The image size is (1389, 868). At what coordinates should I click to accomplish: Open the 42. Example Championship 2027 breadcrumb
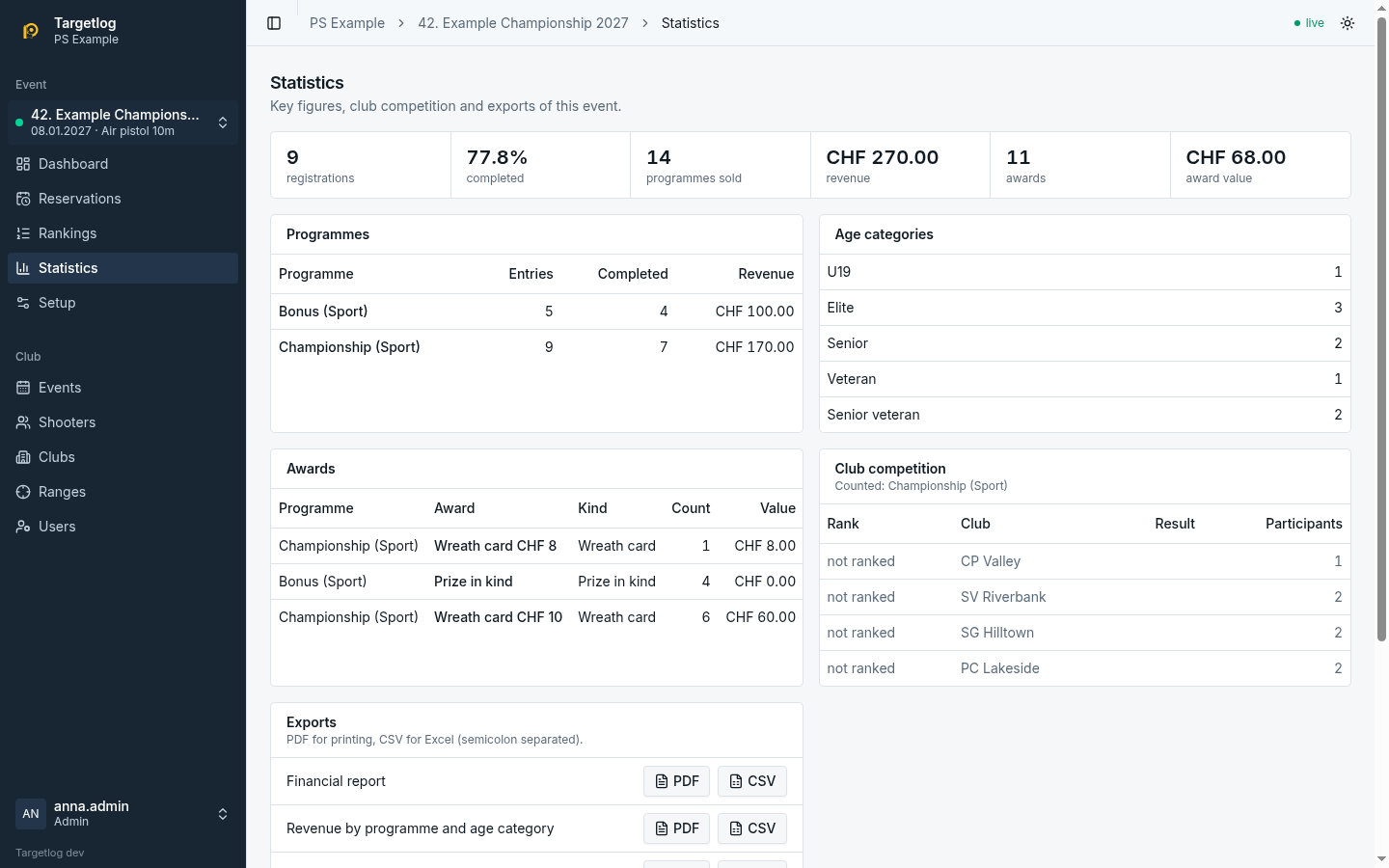523,23
